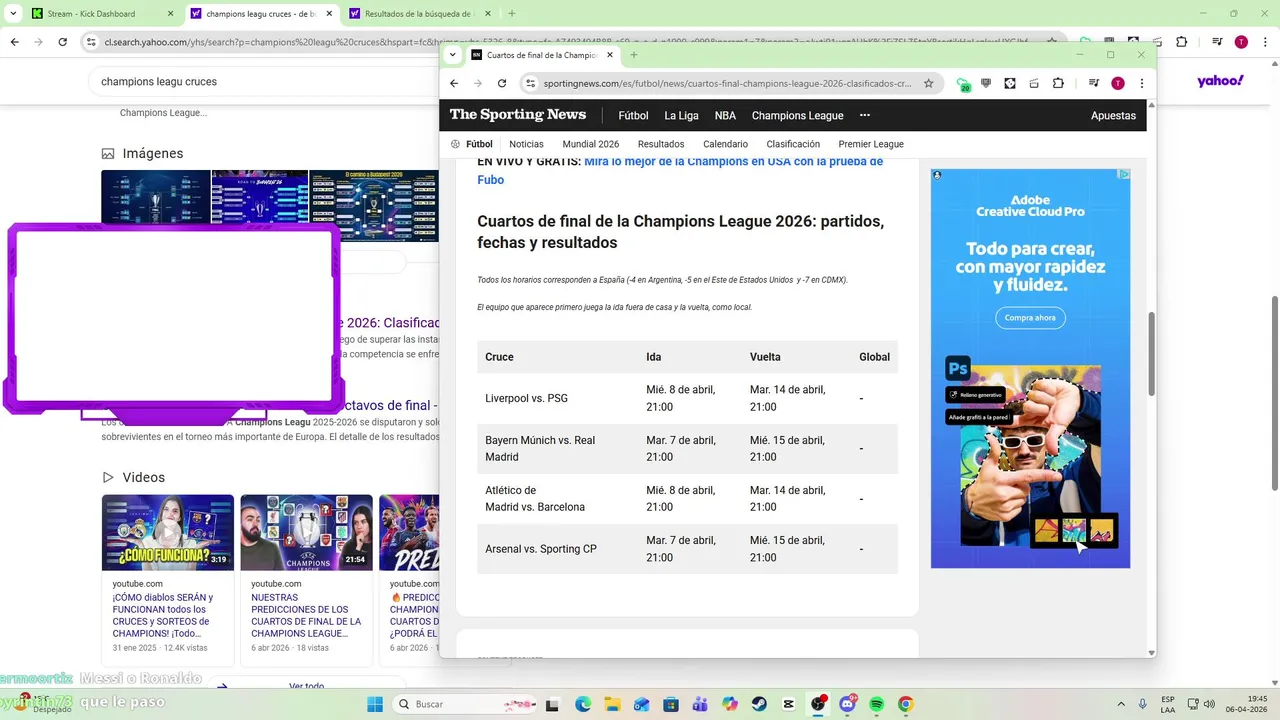Select Clasificación in the sub-navigation
Screen dimensions: 1280x720
[x=793, y=144]
